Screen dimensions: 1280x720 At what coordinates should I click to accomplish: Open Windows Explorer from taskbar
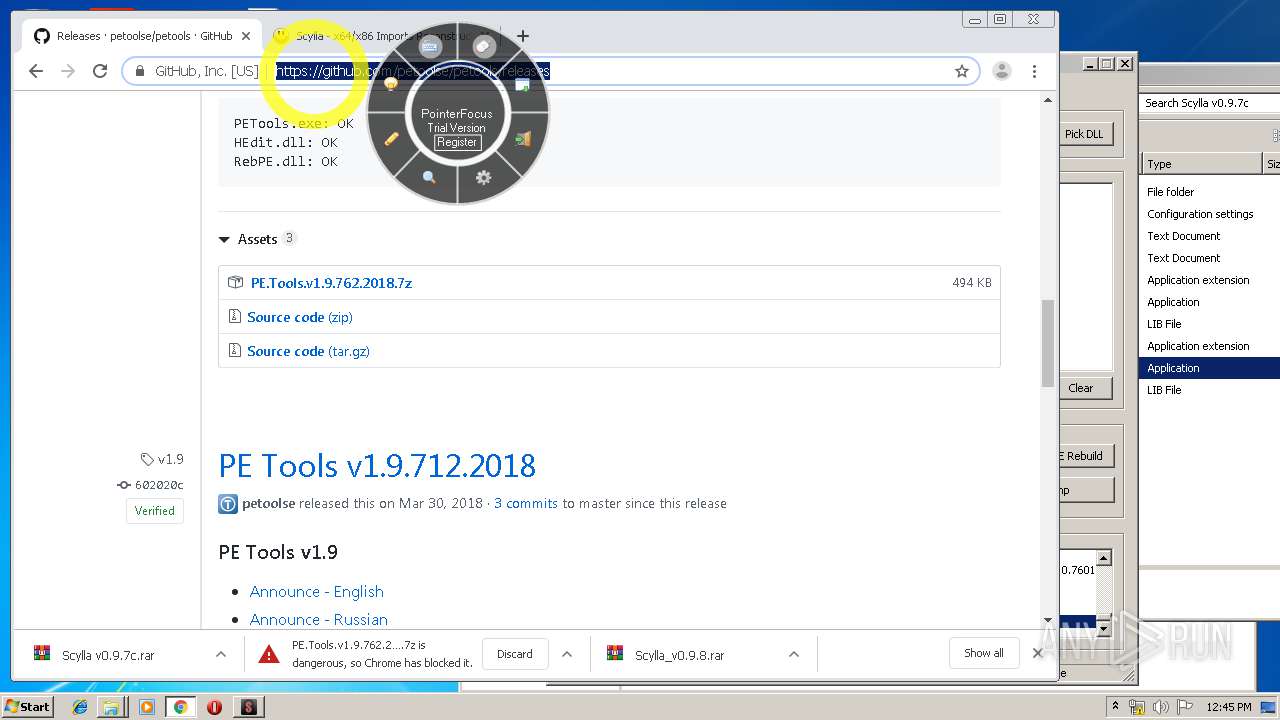coord(111,707)
